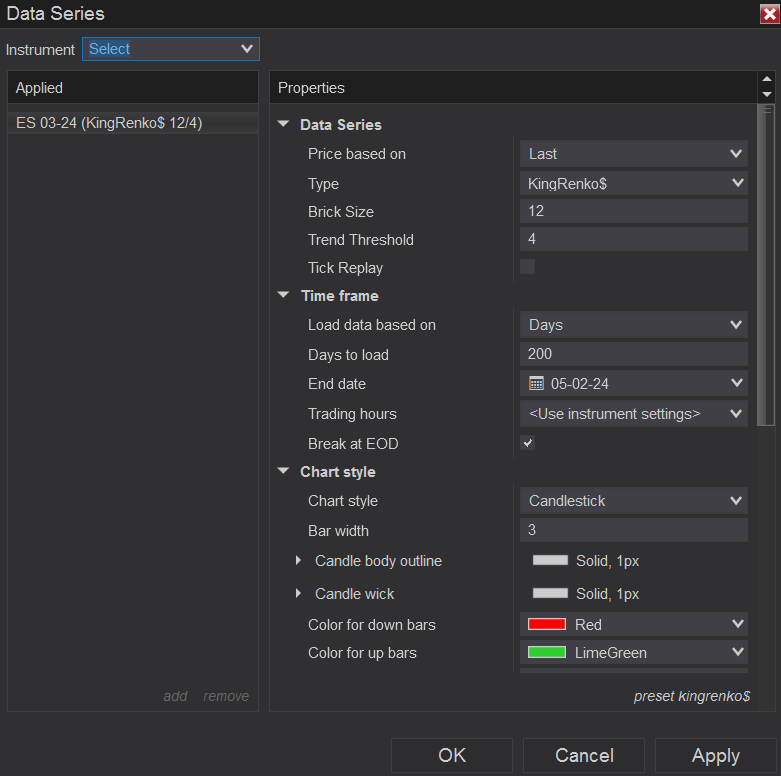Open the Instrument Select dropdown
Viewport: 781px width, 776px height.
coord(171,49)
